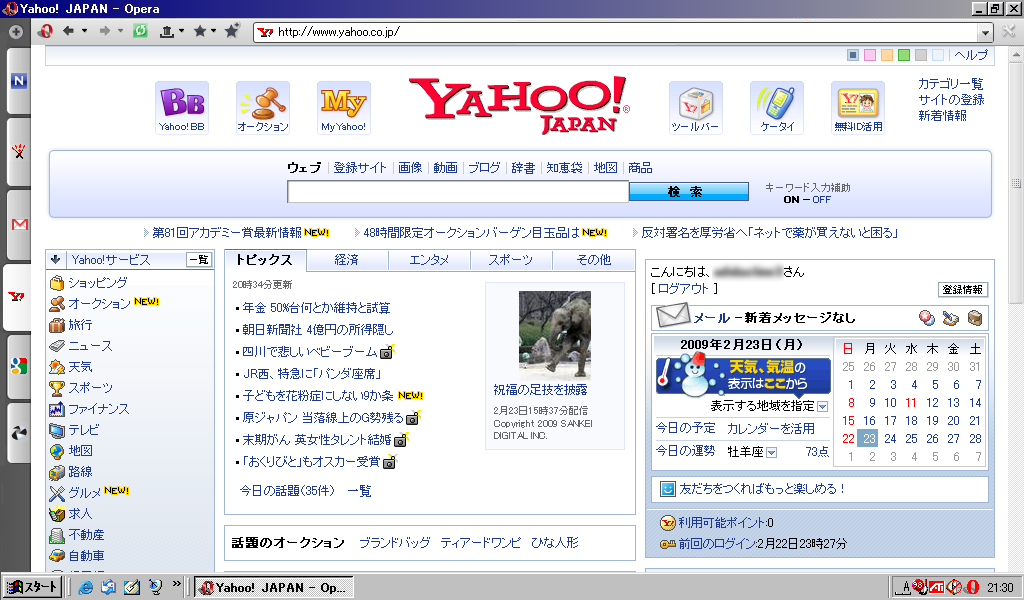Switch to the エンタメ news tab

[x=429, y=260]
